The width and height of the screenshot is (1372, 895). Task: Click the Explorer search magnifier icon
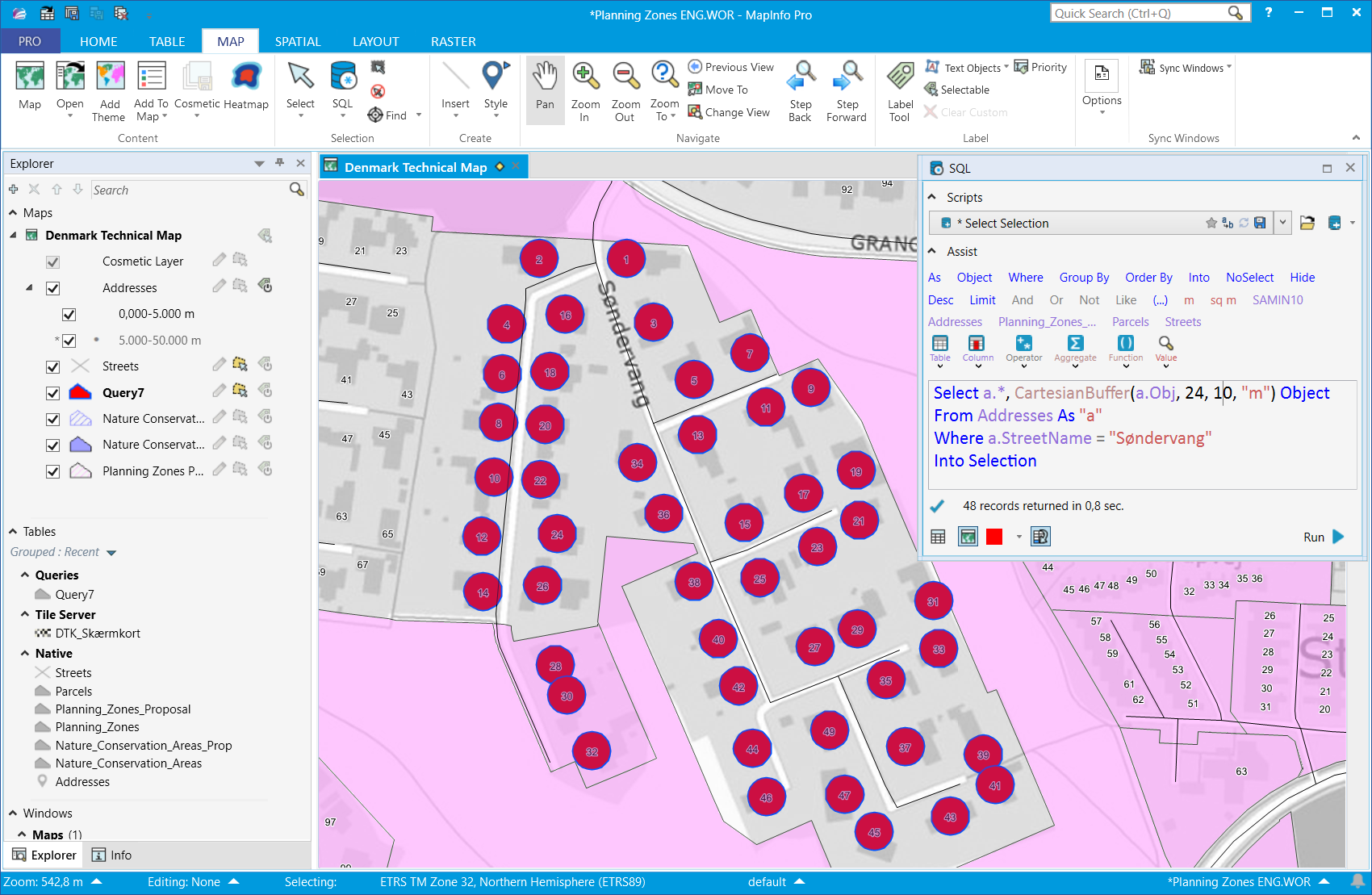[x=297, y=190]
